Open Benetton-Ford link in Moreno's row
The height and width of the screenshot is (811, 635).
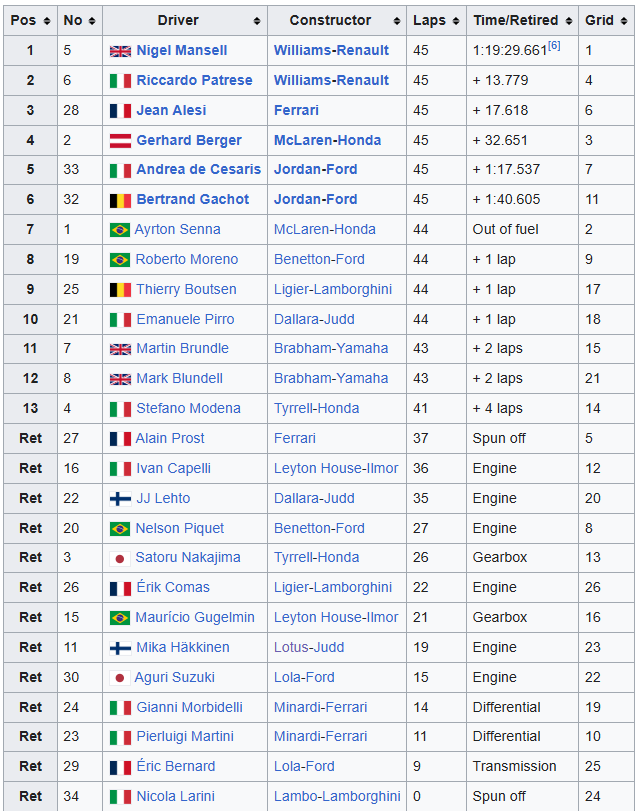[x=319, y=259]
